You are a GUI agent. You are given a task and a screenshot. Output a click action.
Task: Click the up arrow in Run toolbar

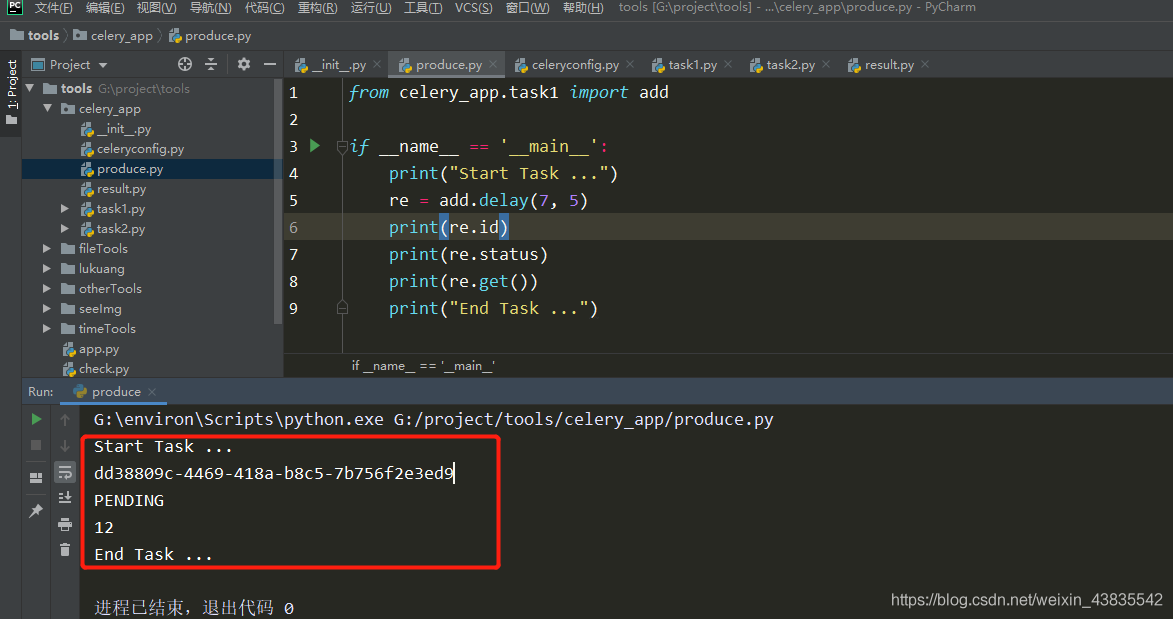pos(65,420)
